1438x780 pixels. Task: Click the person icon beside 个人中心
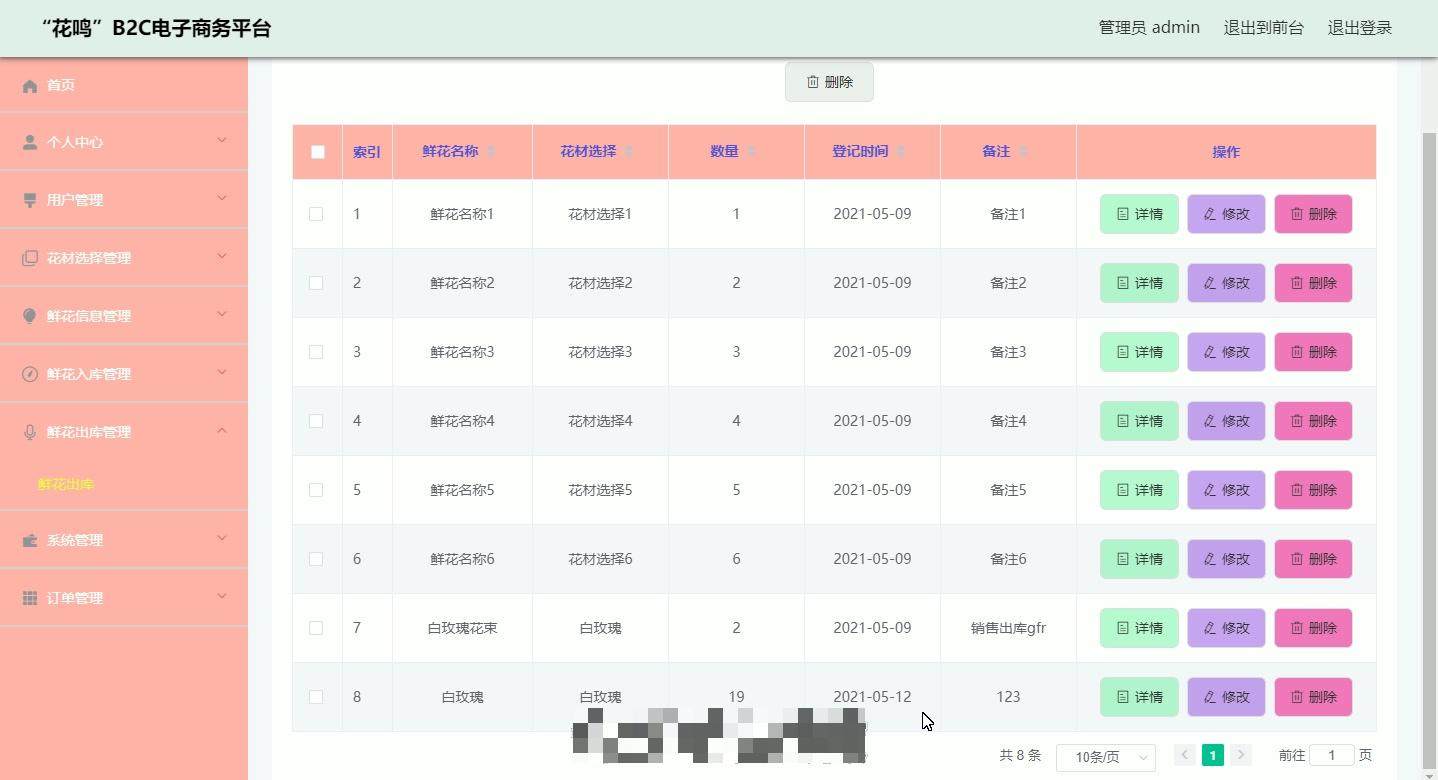point(30,143)
